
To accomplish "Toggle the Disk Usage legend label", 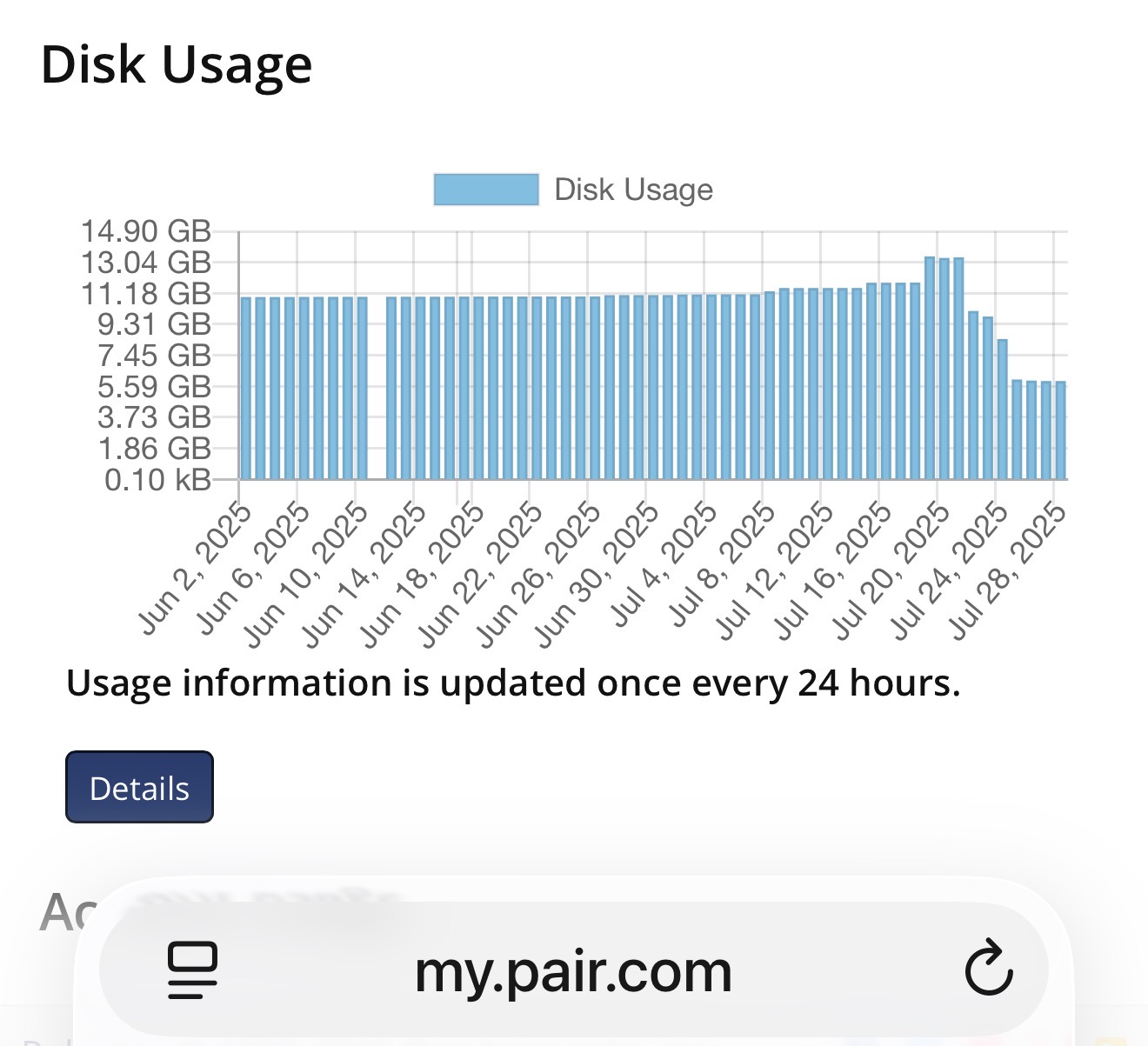I will pos(634,190).
